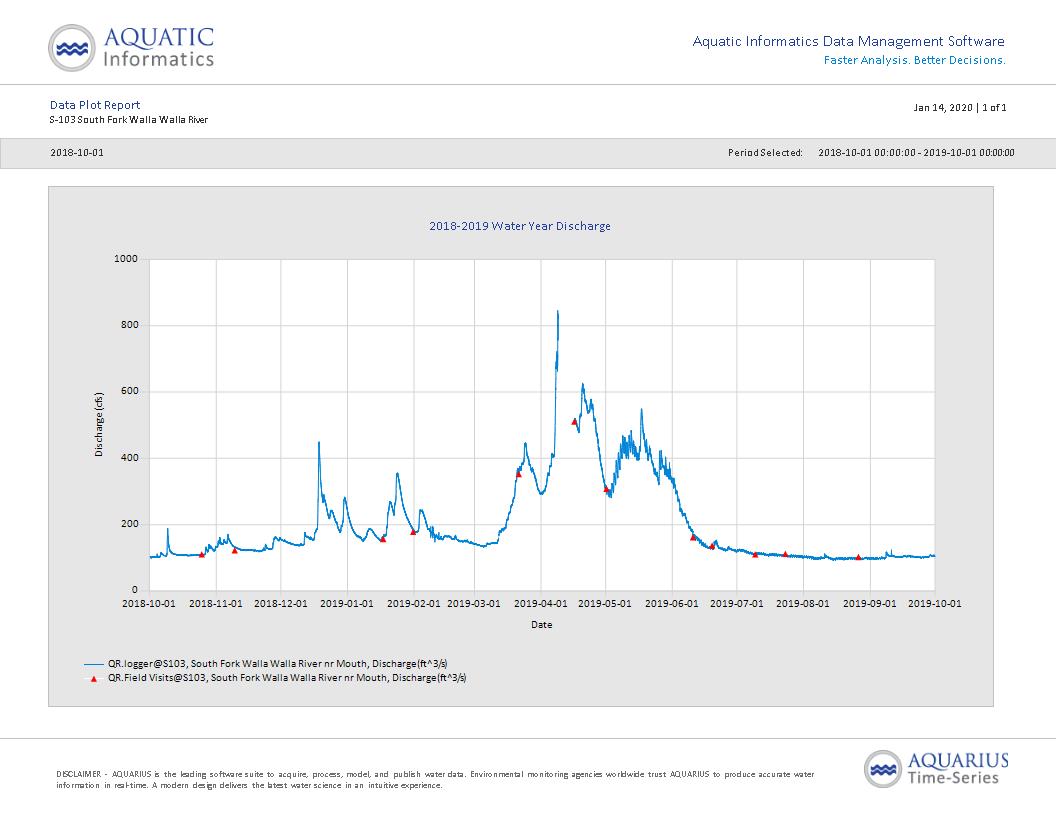
Task: Click the red field visit marker near 500 cfs
Action: coord(574,421)
